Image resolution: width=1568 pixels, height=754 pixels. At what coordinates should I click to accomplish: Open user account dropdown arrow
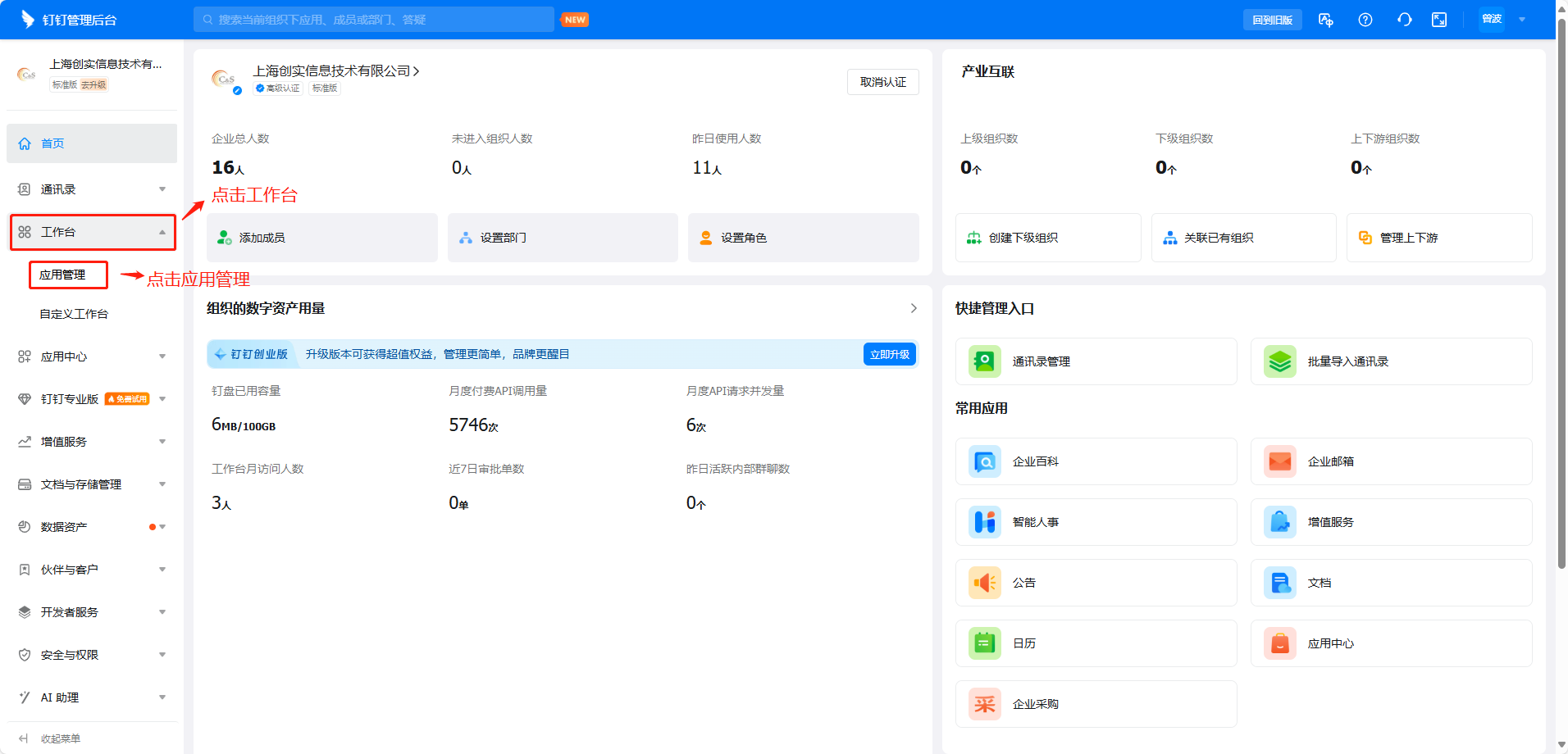(1522, 20)
